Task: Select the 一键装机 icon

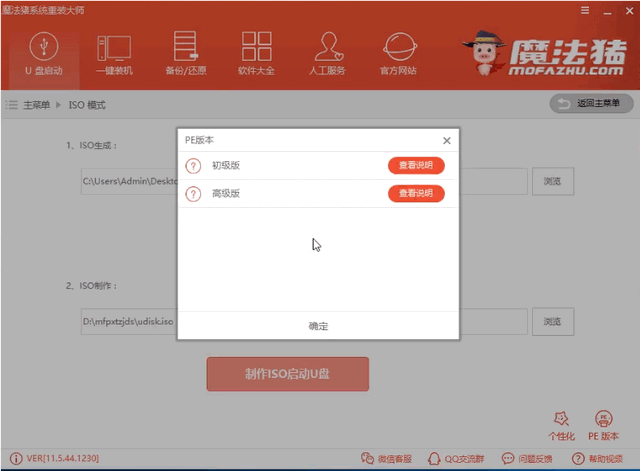Action: click(x=114, y=53)
